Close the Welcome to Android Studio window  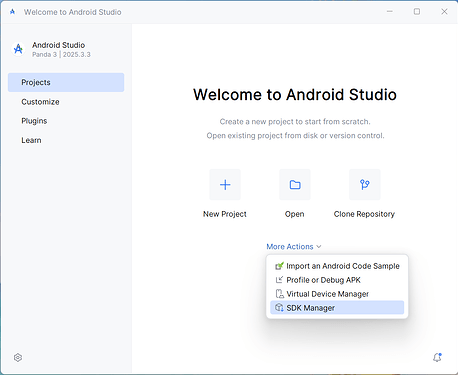(444, 12)
